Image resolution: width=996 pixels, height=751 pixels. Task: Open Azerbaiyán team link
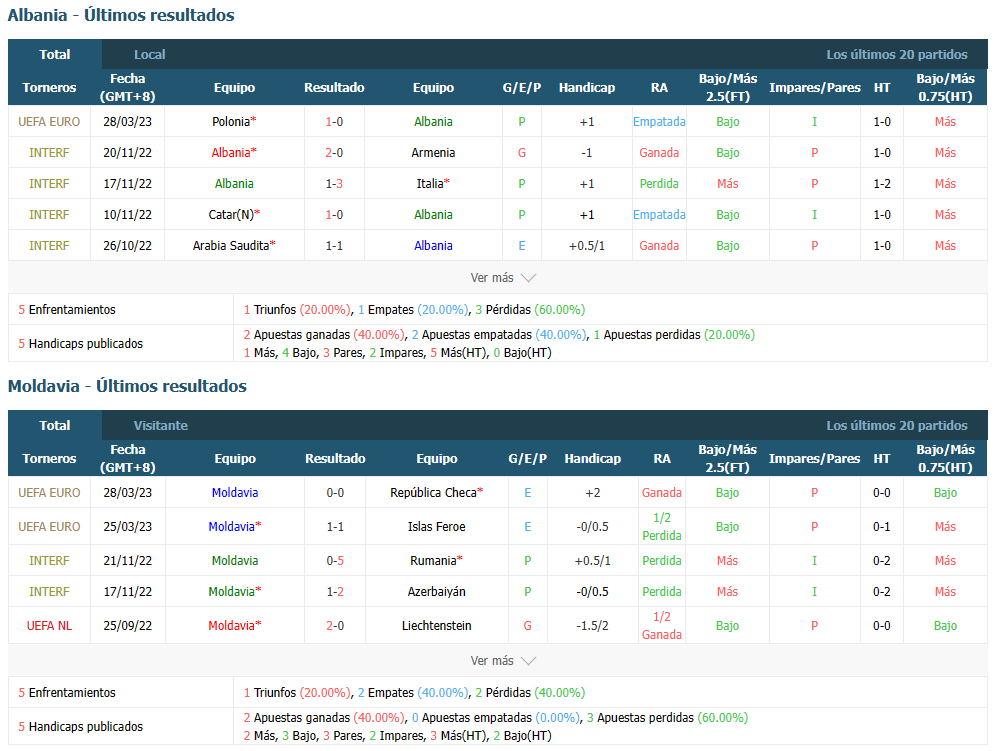[x=436, y=592]
